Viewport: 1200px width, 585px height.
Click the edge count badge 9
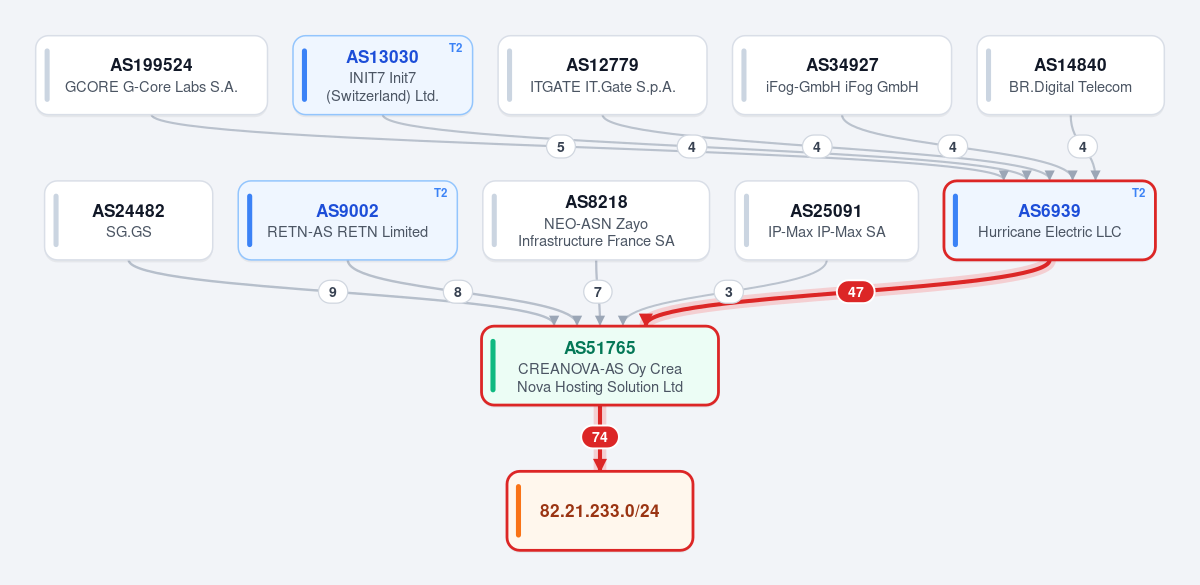click(333, 292)
